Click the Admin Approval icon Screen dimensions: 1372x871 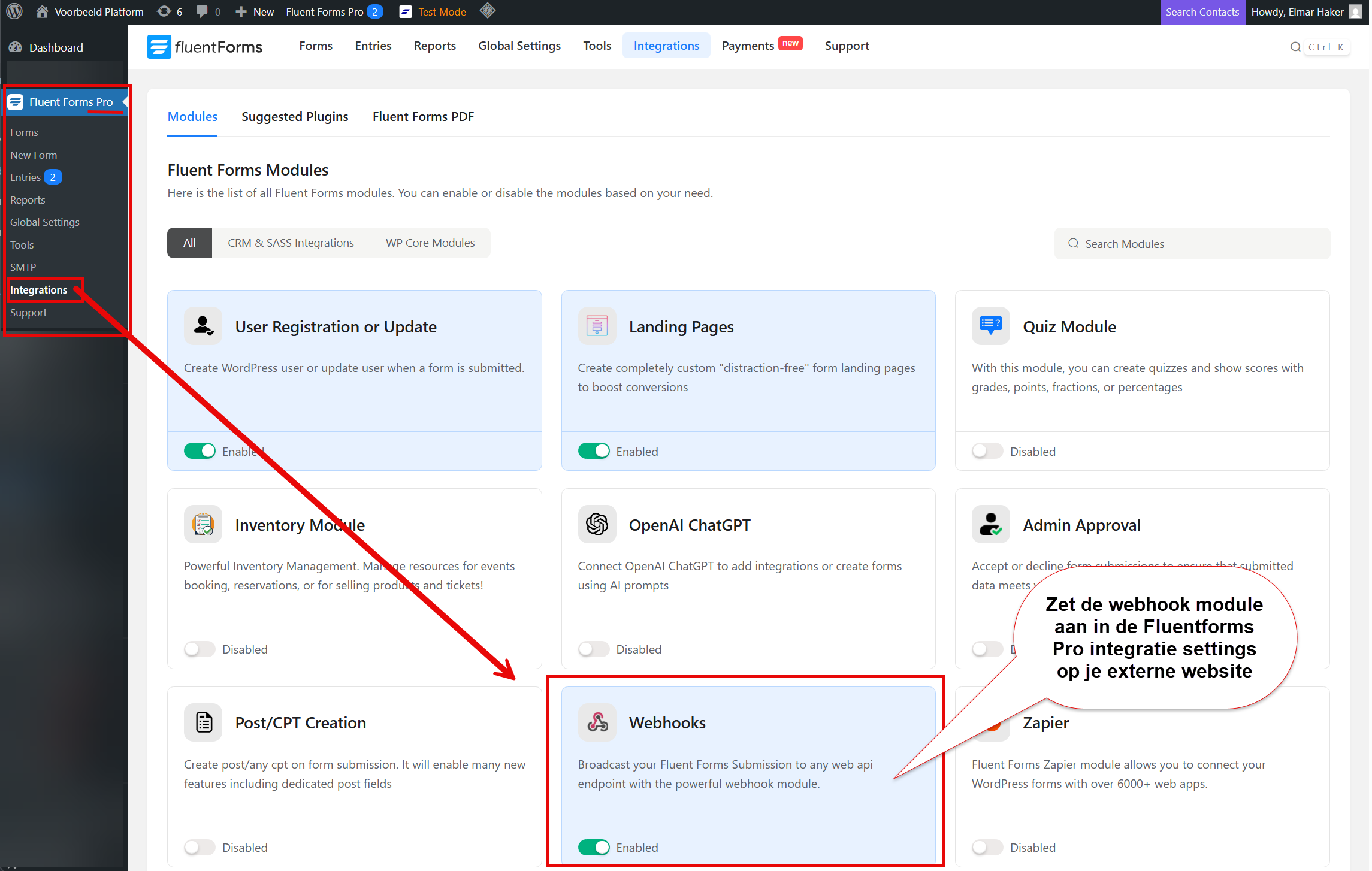coord(990,524)
